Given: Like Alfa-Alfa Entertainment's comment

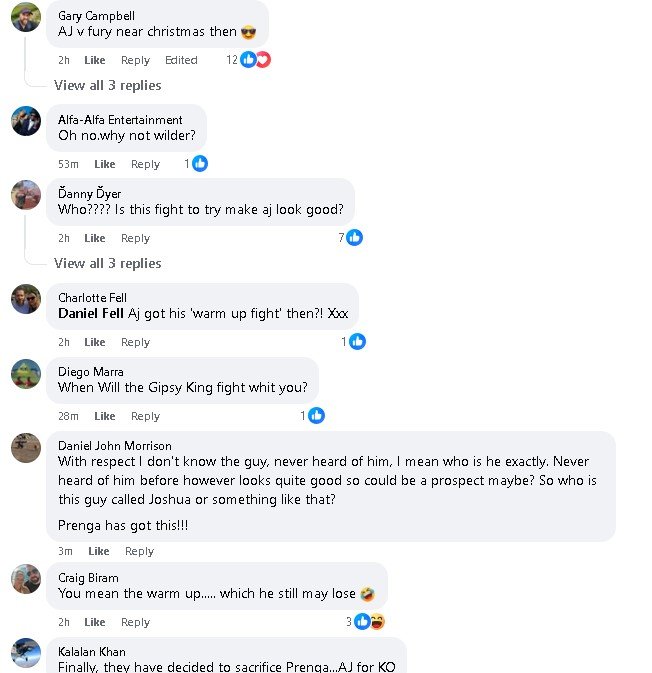Looking at the screenshot, I should (104, 164).
